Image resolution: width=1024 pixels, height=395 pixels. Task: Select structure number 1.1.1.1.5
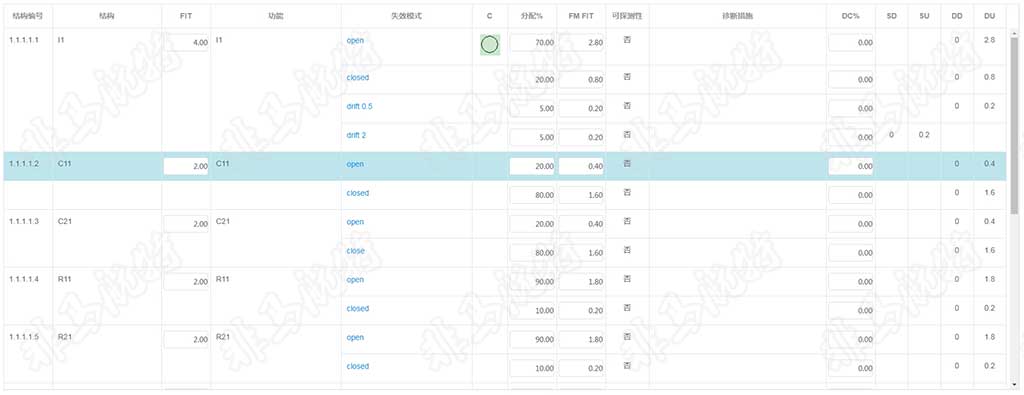(x=24, y=338)
